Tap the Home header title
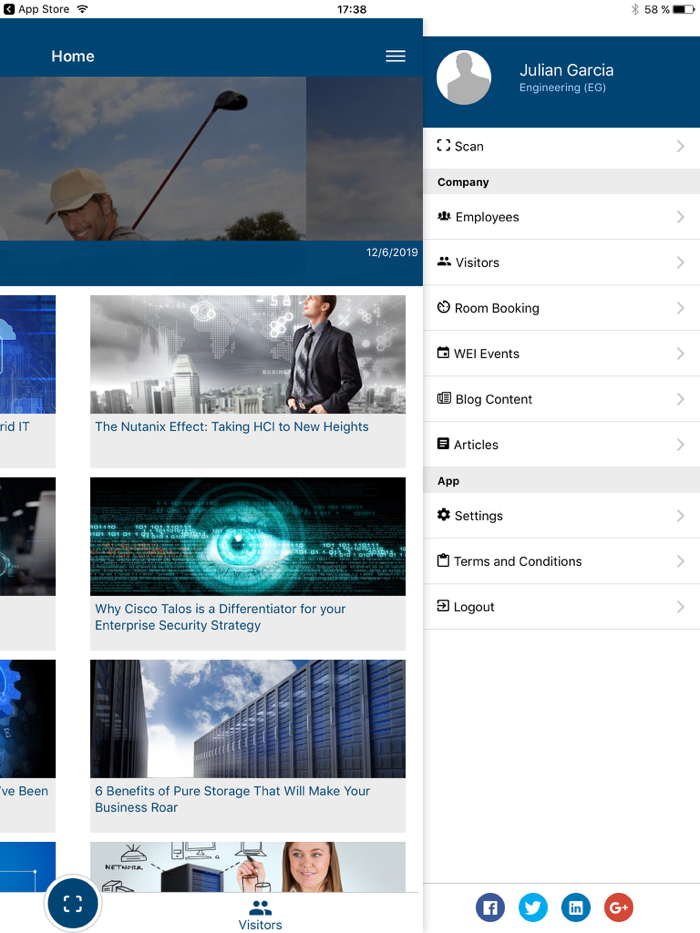700x933 pixels. [73, 56]
